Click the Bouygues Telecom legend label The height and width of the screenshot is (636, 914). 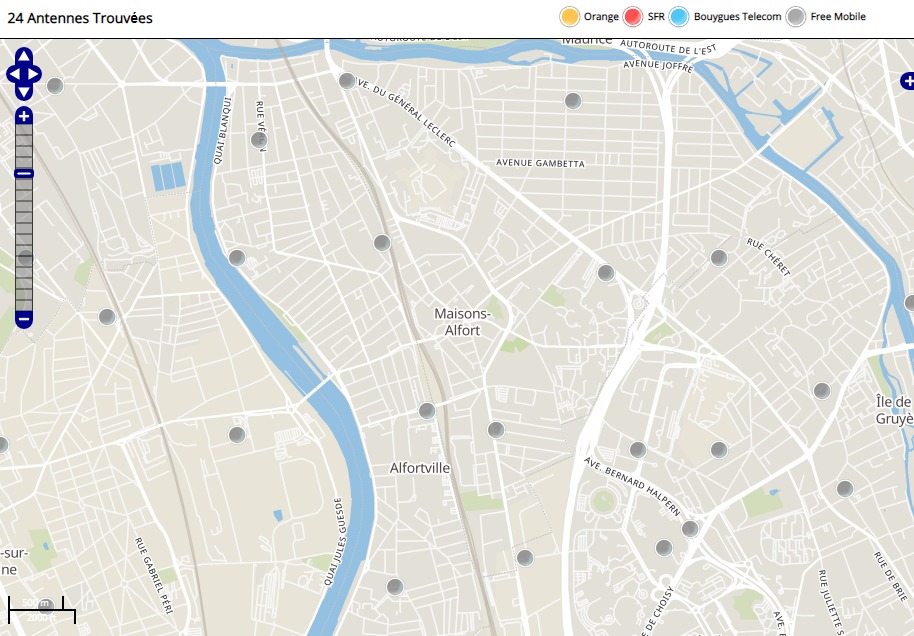point(737,17)
